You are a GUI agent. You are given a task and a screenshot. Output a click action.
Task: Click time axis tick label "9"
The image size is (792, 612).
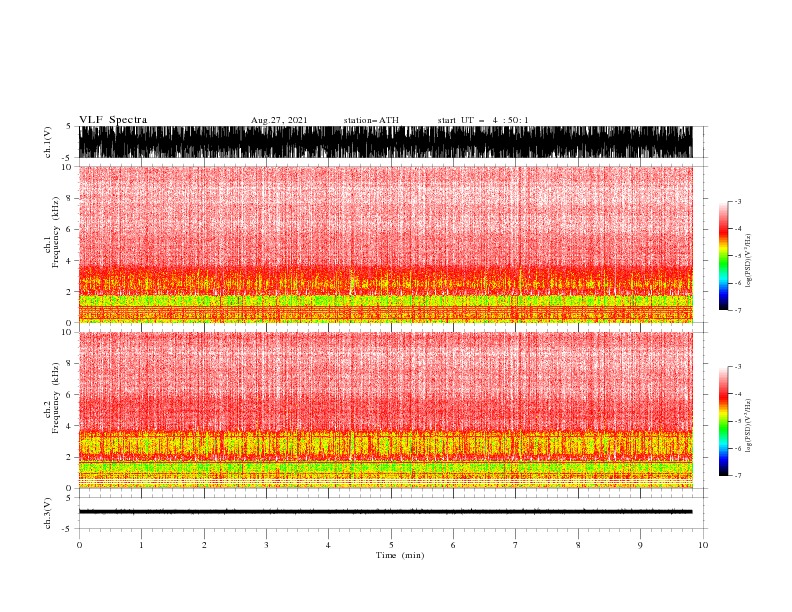point(640,545)
